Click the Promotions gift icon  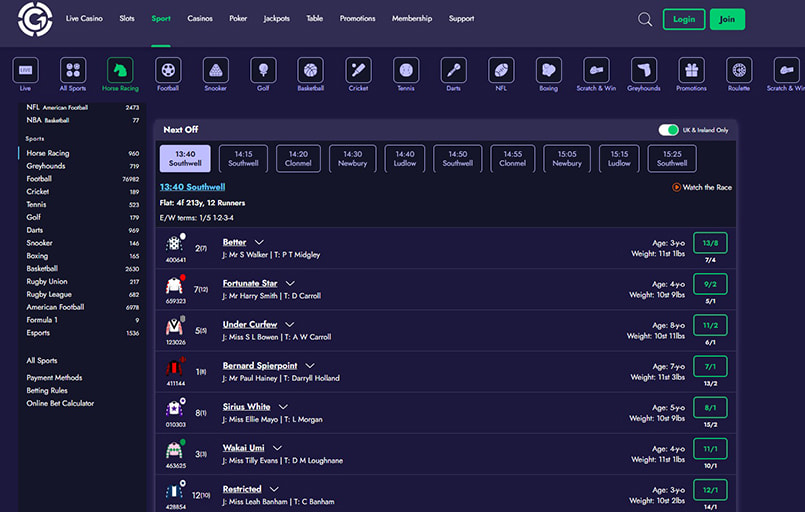click(x=691, y=70)
